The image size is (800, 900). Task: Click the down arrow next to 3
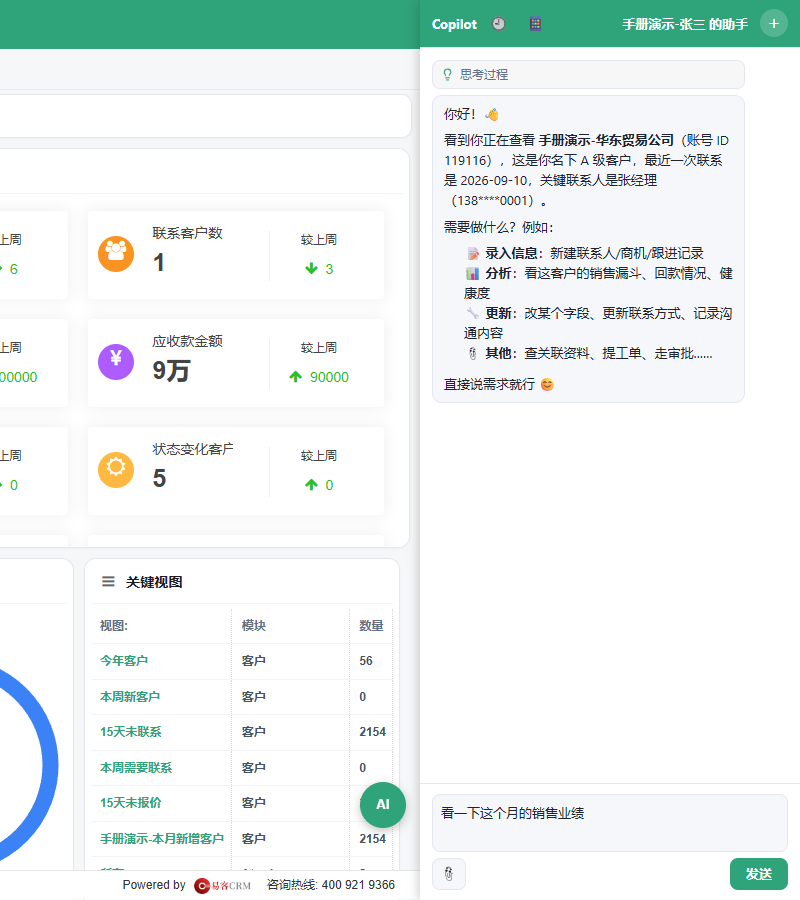coord(311,269)
